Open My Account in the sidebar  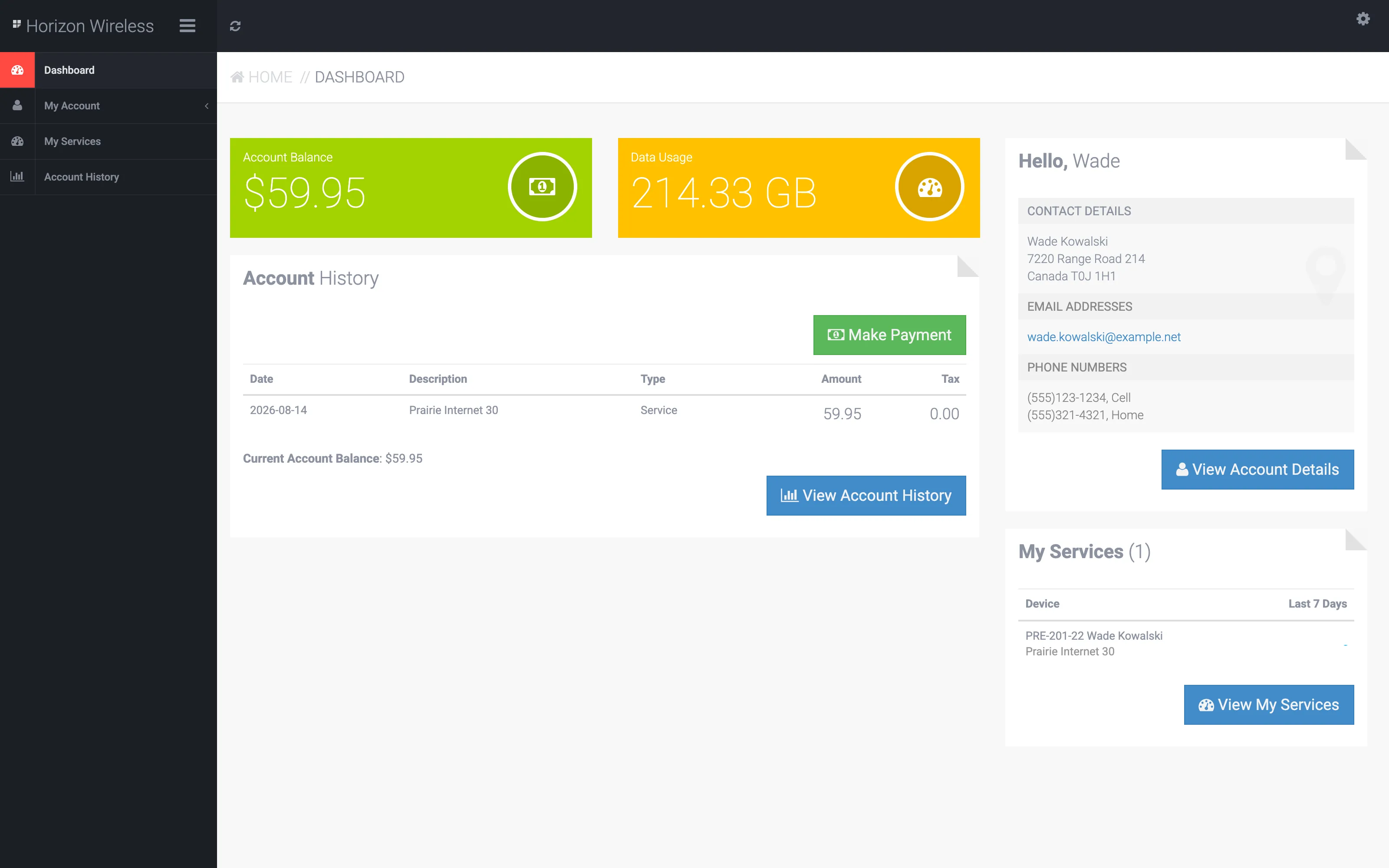(109, 105)
